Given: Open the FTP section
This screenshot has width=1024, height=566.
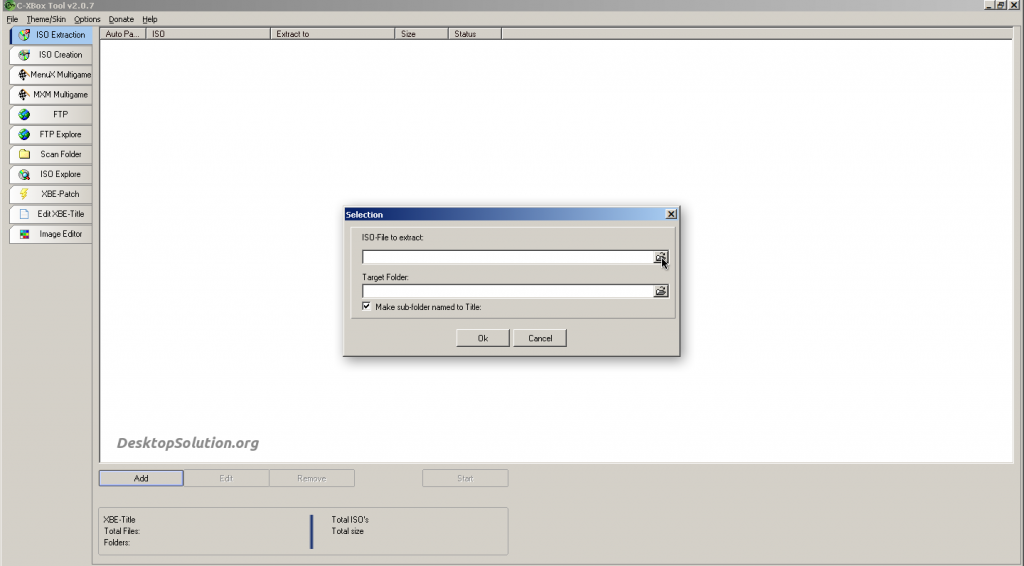Looking at the screenshot, I should point(51,114).
